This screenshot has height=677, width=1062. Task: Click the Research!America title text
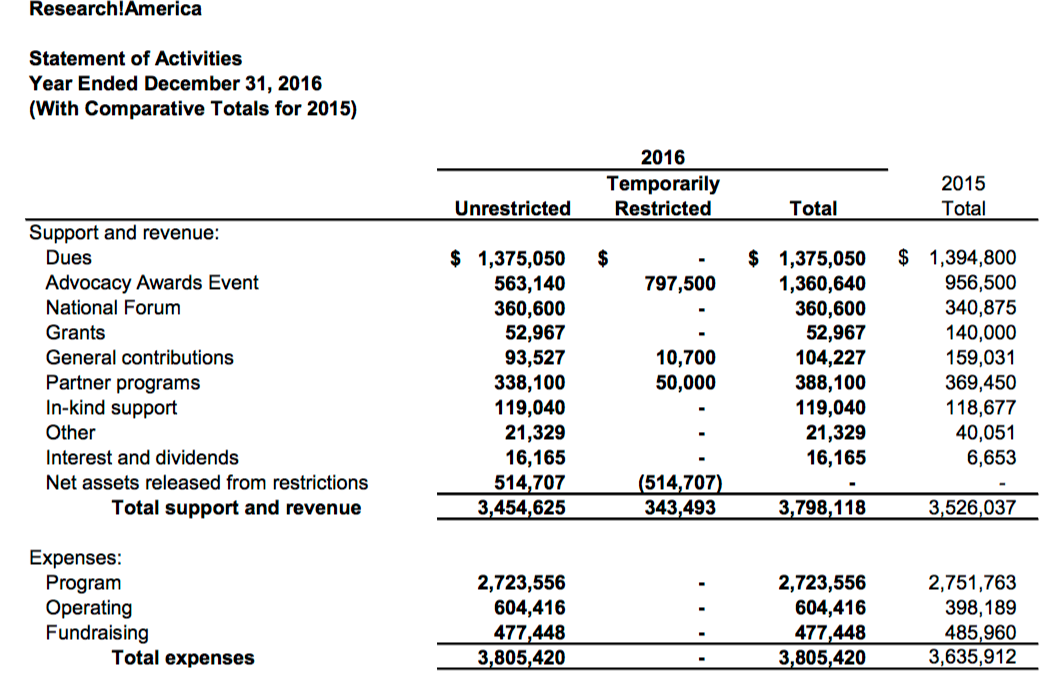115,9
